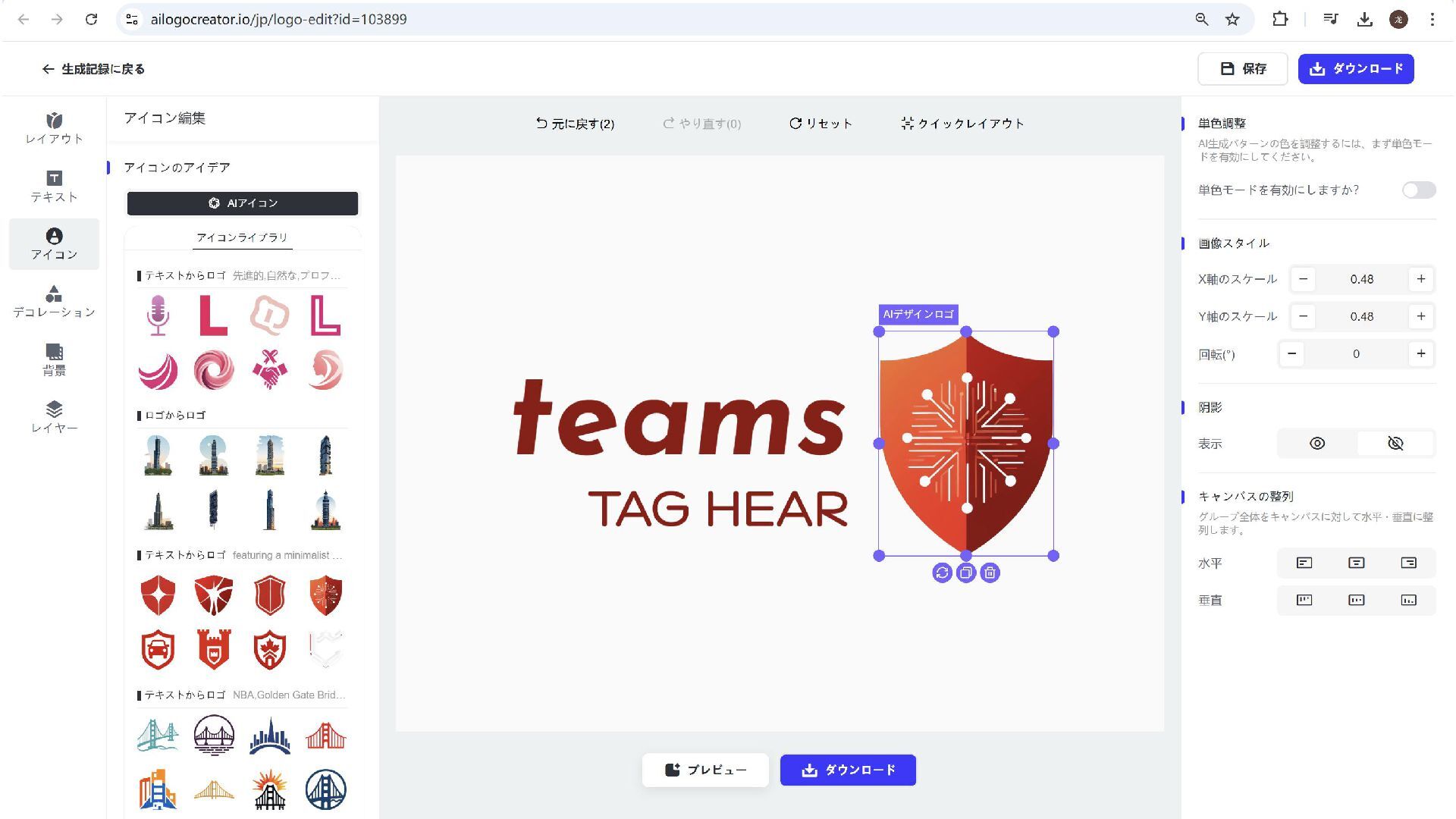Viewport: 1456px width, 819px height.
Task: Pick the pink handshake icon
Action: 269,369
